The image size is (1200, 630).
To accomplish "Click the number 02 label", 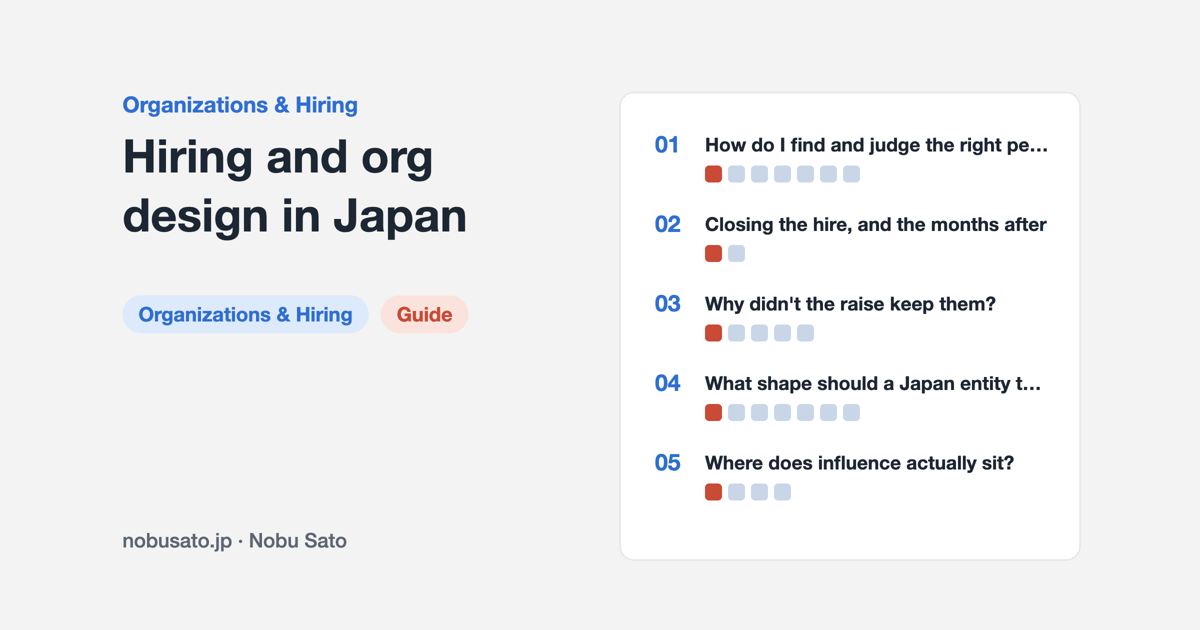I will tap(667, 225).
